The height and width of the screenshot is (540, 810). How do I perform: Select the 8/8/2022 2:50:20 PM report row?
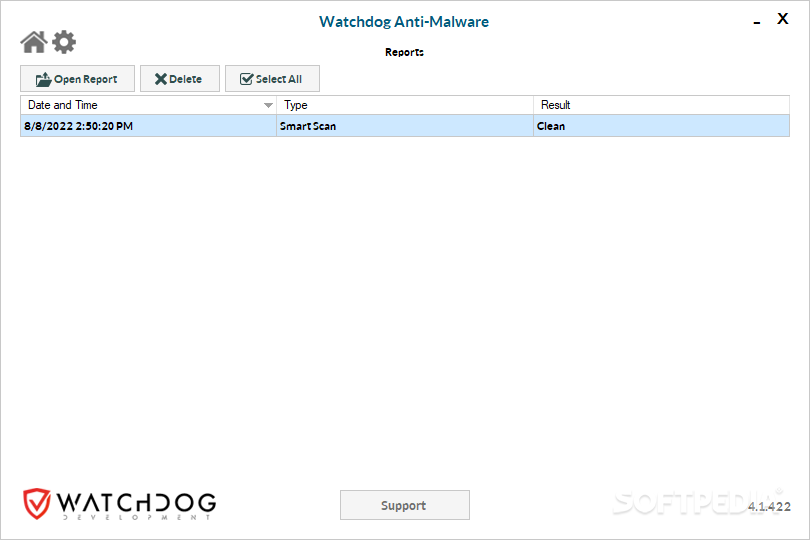pyautogui.click(x=405, y=126)
